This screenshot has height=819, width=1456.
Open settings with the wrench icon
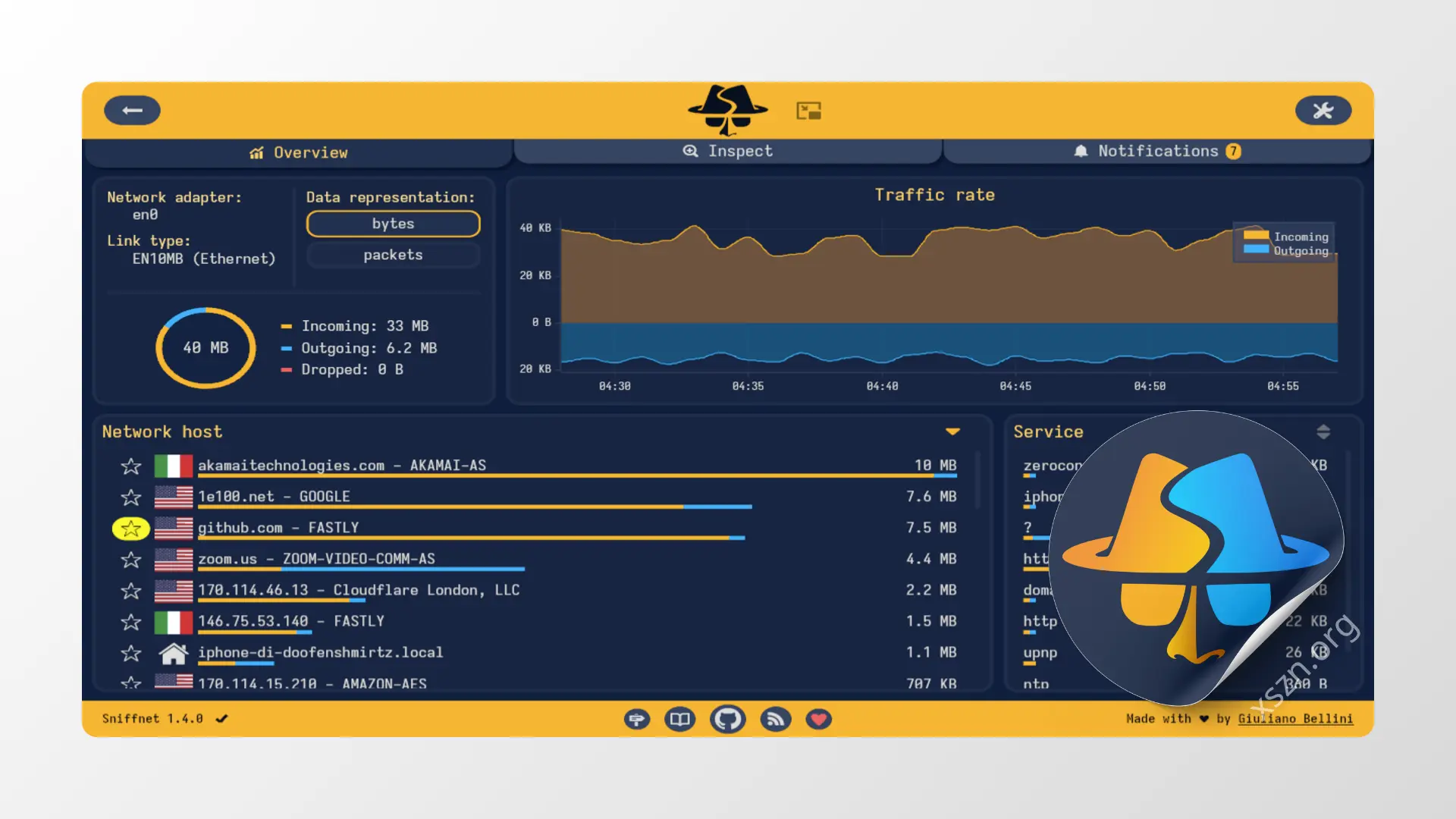click(x=1323, y=111)
